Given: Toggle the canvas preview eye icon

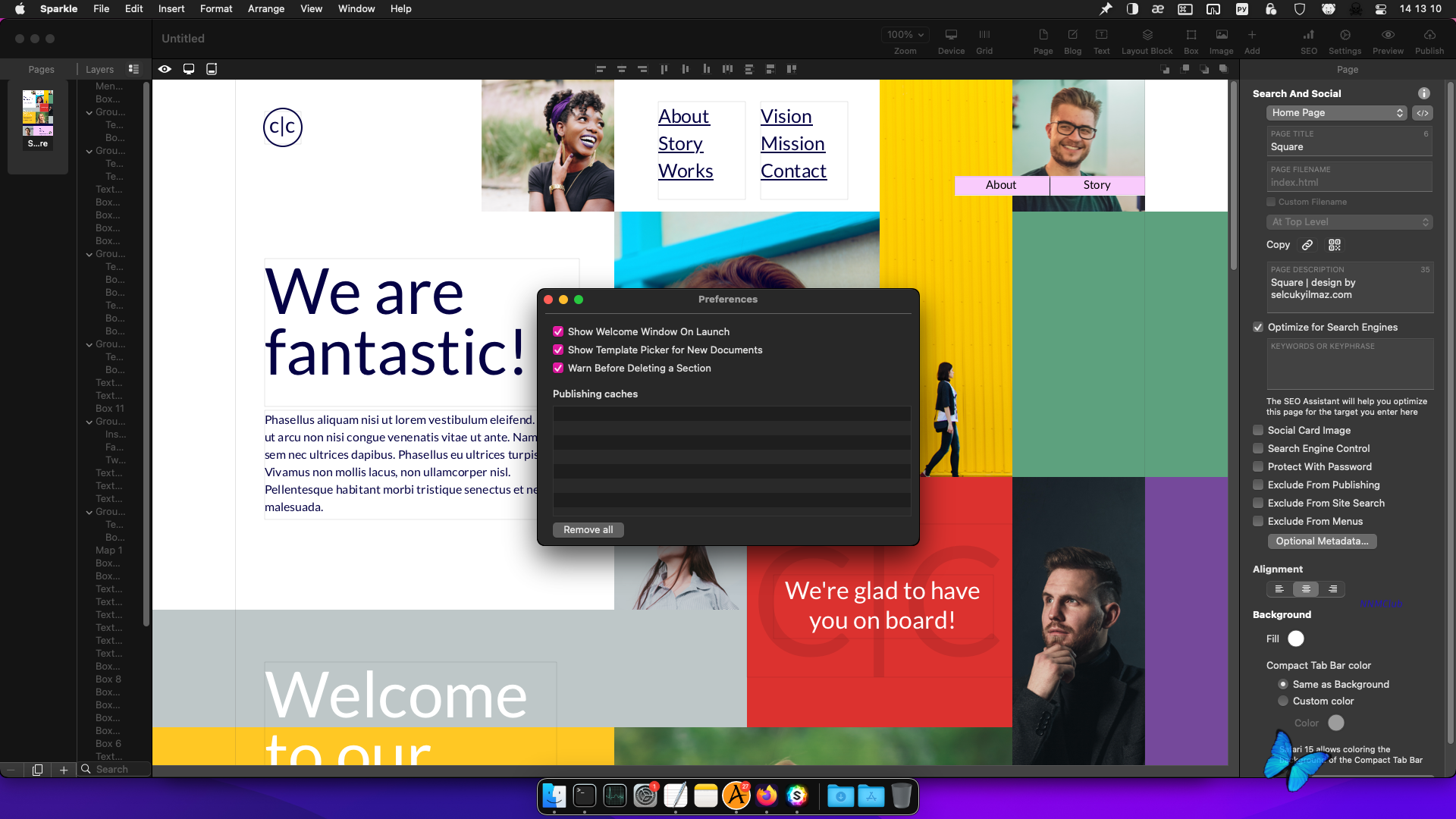Looking at the screenshot, I should click(x=165, y=69).
